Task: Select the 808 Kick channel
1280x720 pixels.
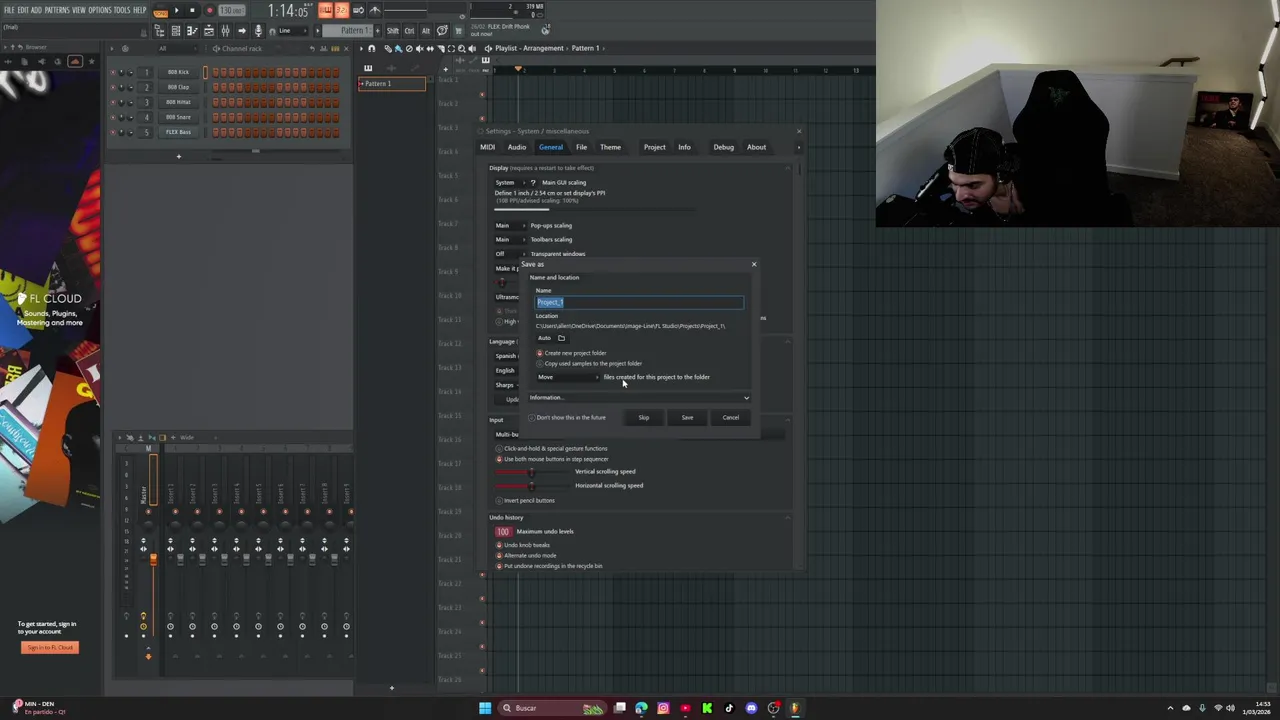Action: [178, 72]
